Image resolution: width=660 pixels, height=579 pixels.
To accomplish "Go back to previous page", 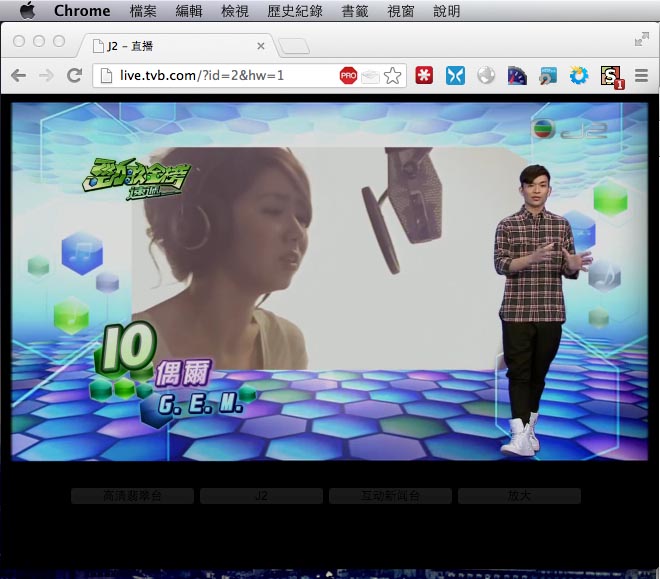I will tap(19, 76).
